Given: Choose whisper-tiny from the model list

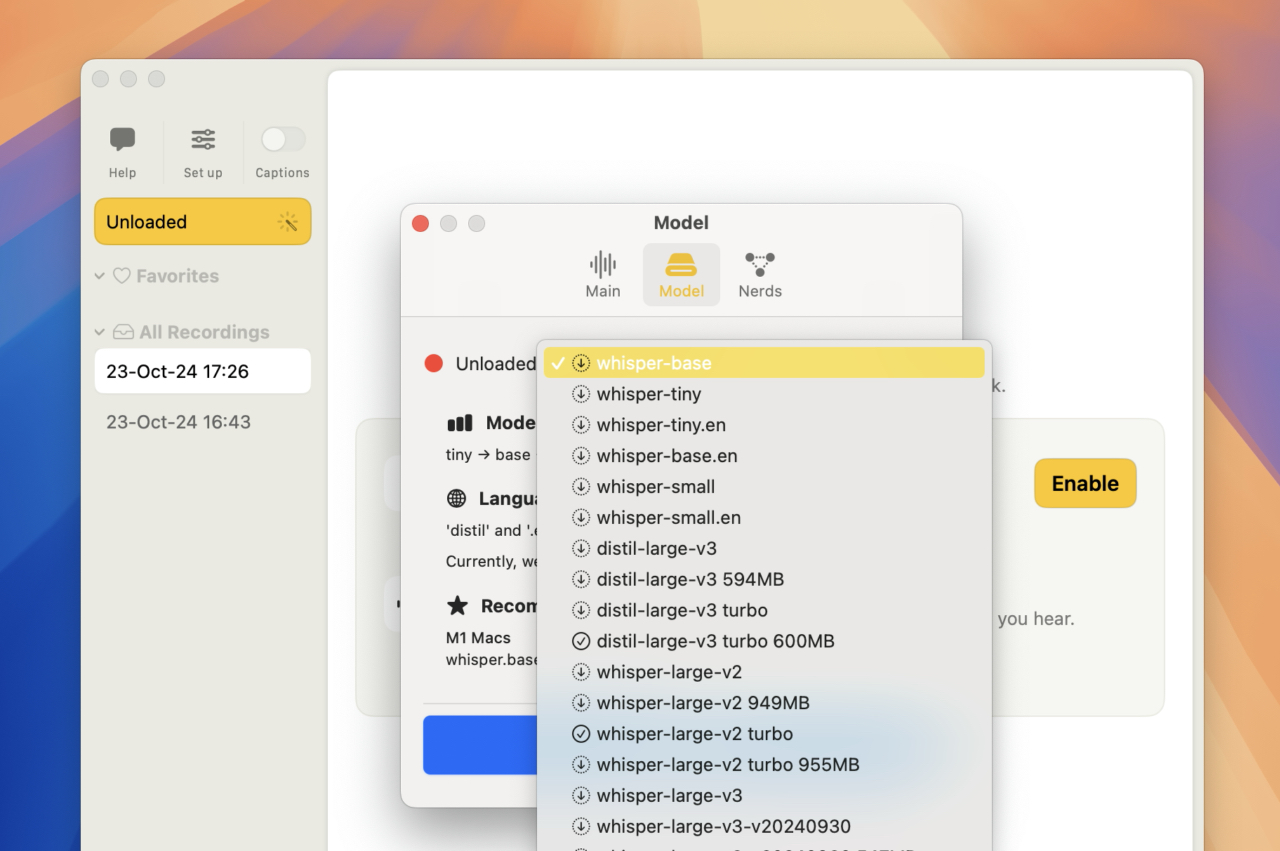Looking at the screenshot, I should [764, 394].
